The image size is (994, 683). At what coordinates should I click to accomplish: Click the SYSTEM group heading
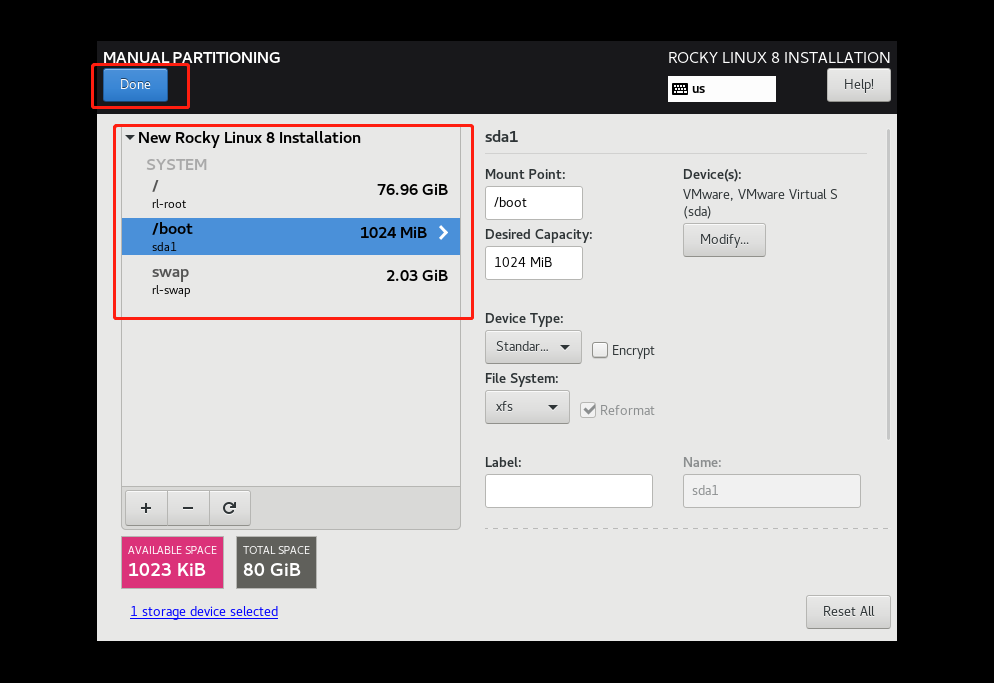177,165
